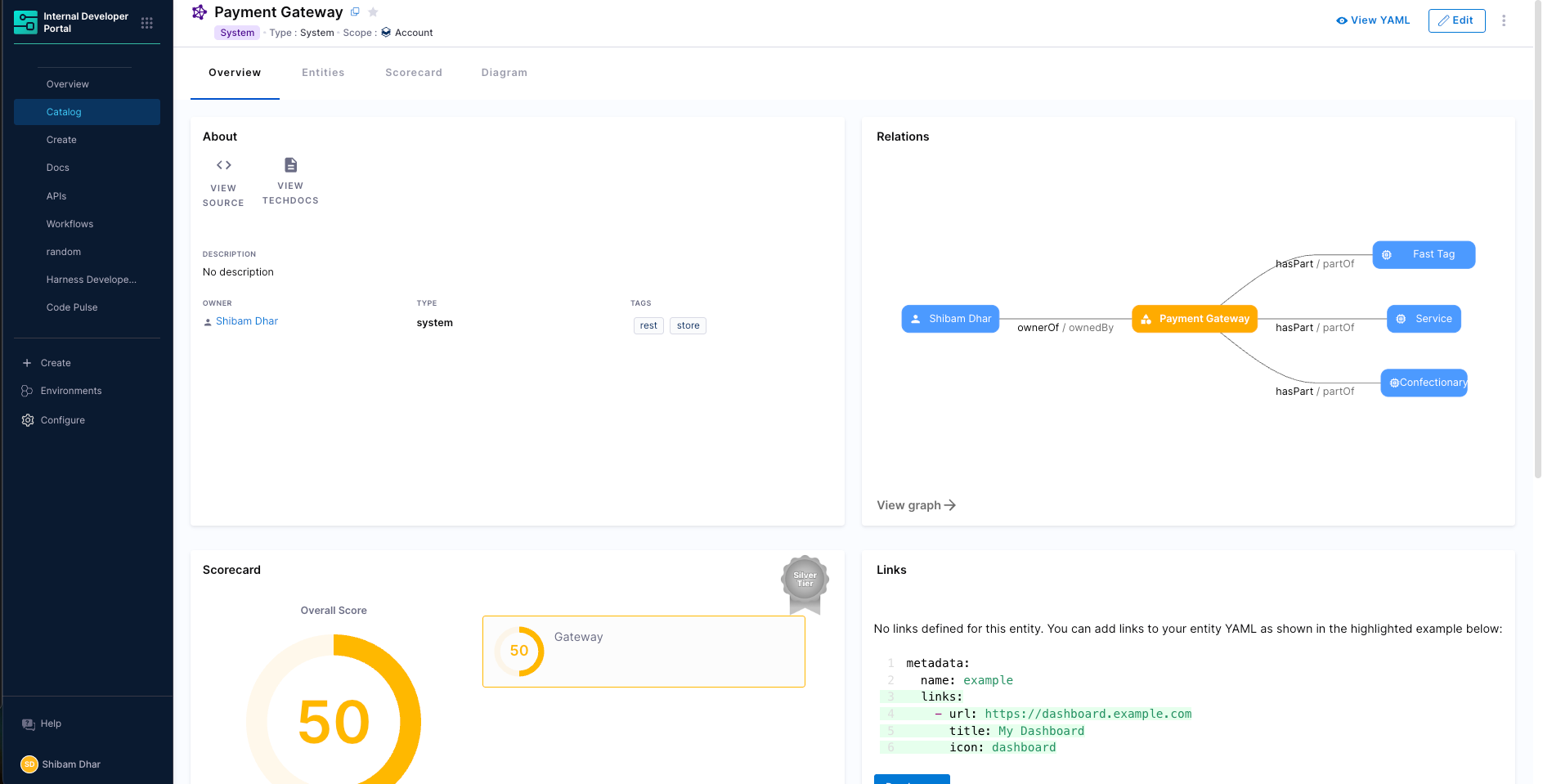Copy entity via icon beside Payment Gateway title

coord(355,12)
